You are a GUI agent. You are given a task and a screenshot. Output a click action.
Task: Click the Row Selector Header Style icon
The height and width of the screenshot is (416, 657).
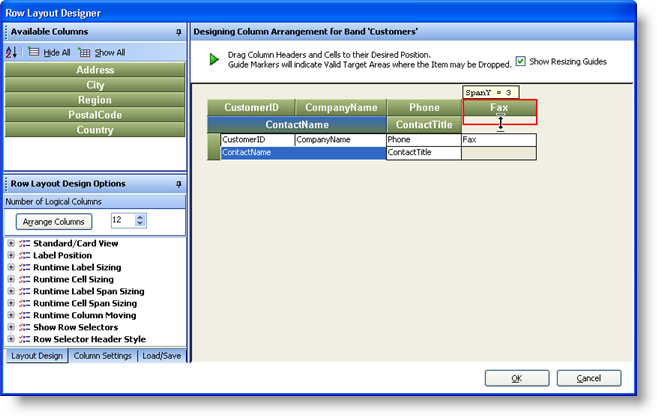[24, 339]
